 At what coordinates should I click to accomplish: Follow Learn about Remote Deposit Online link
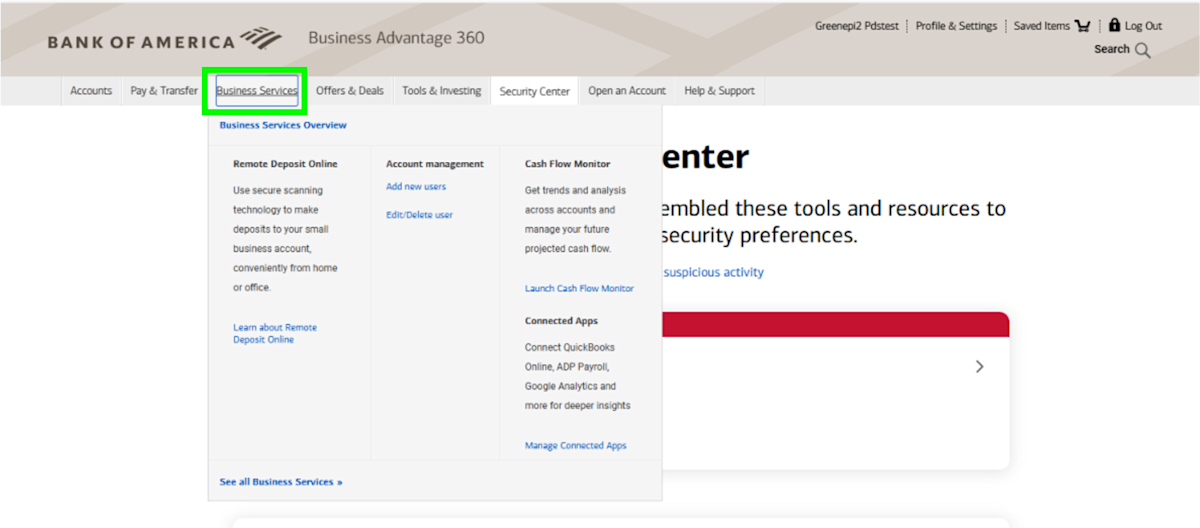click(275, 334)
